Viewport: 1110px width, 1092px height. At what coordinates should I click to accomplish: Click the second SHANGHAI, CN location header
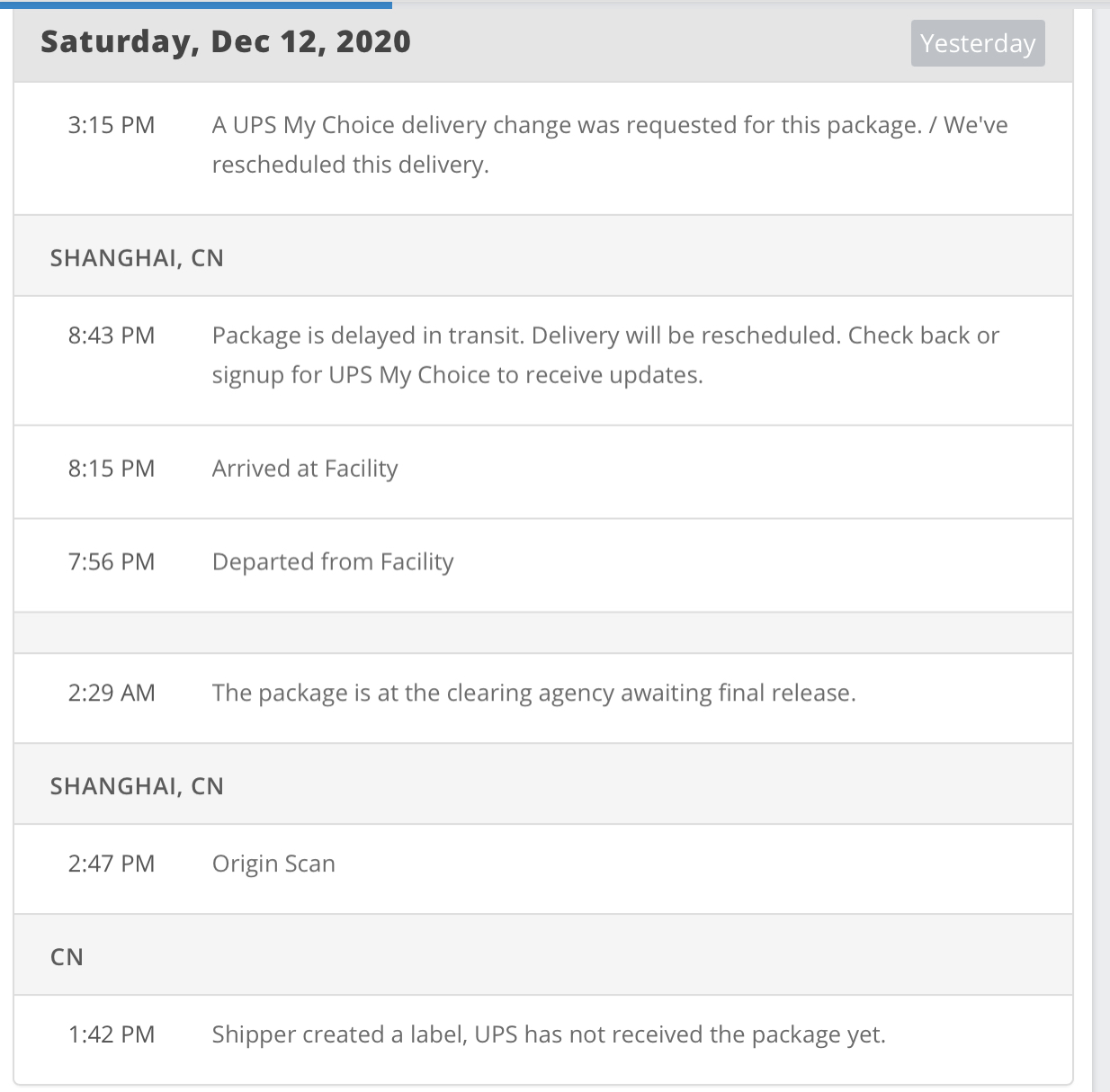coord(137,786)
